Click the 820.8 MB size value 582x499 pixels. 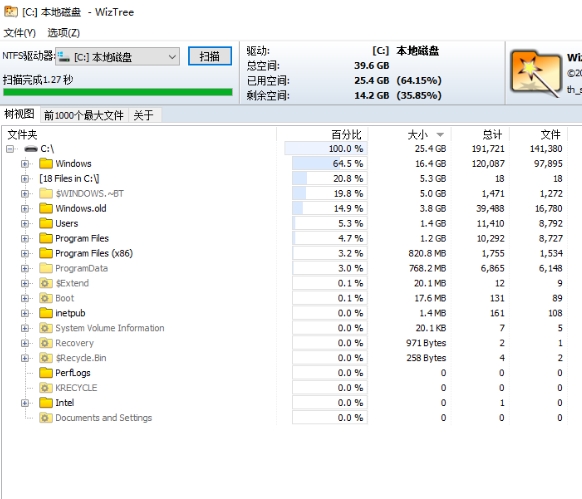pyautogui.click(x=427, y=253)
